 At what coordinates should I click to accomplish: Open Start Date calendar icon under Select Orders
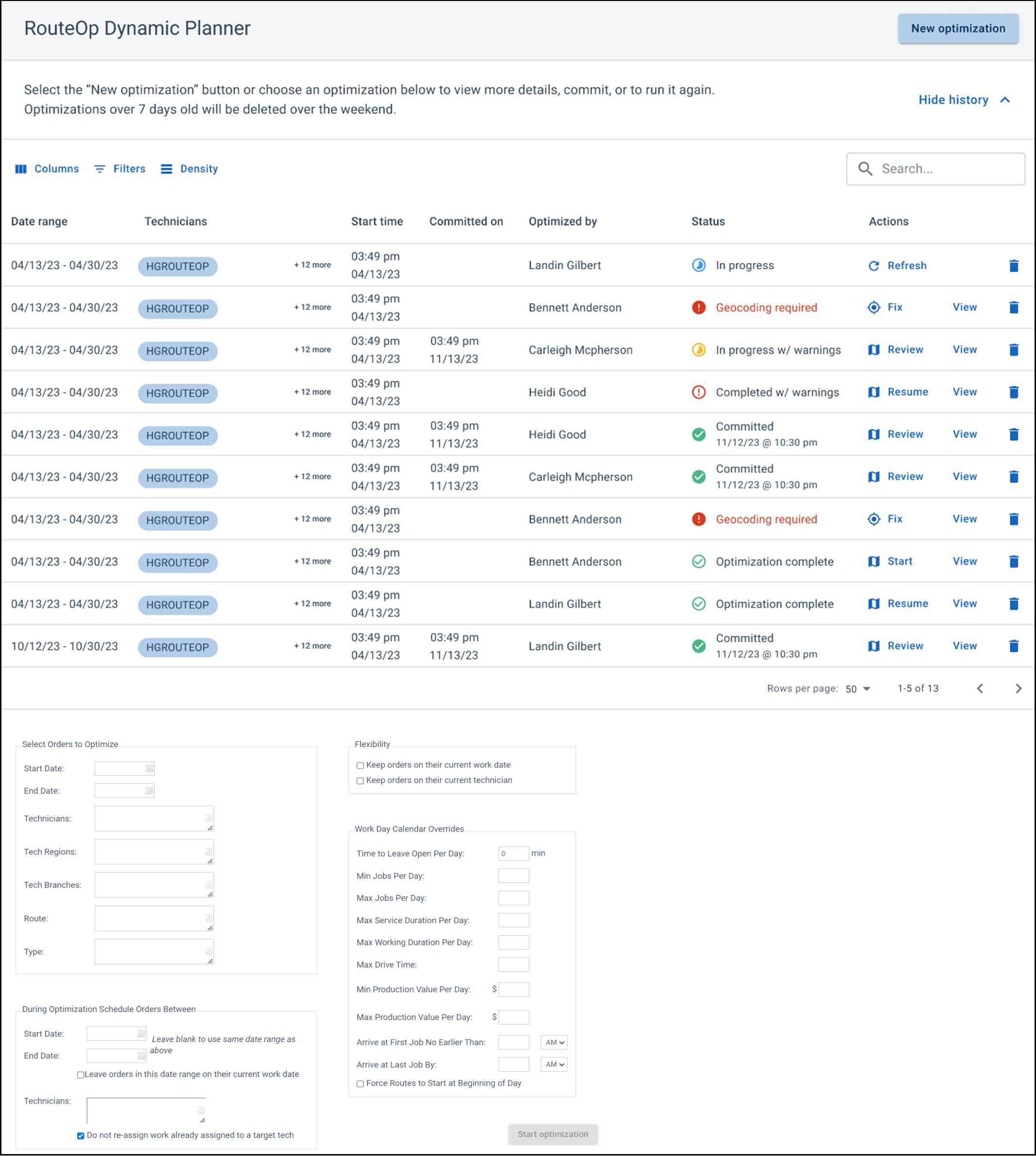coord(149,768)
